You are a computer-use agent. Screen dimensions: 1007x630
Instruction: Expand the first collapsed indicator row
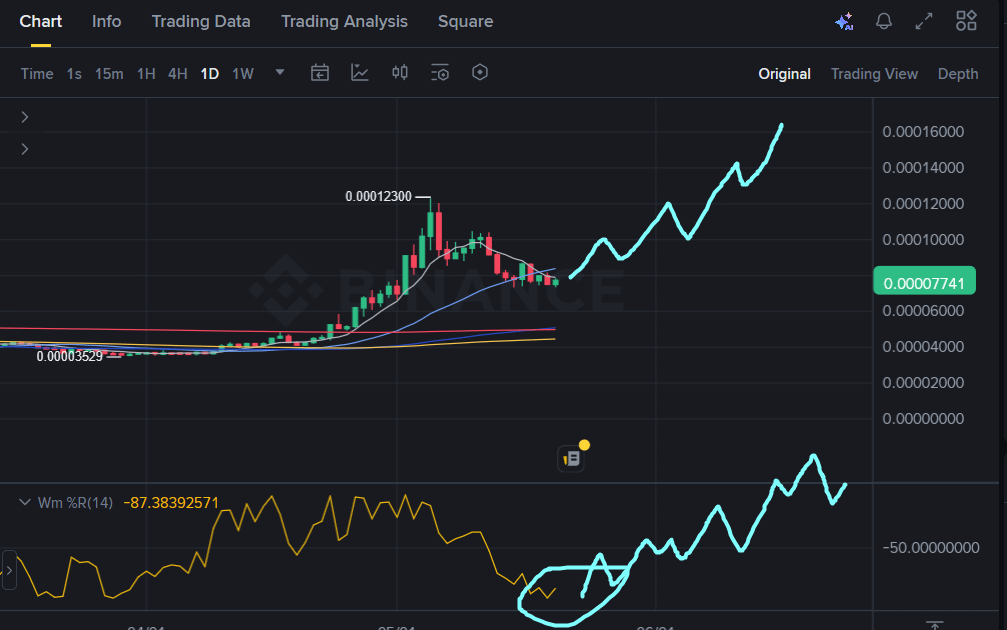24,117
